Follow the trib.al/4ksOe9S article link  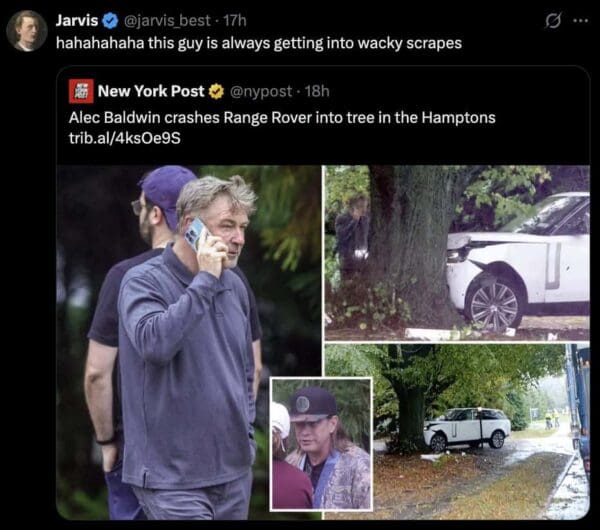[x=122, y=135]
